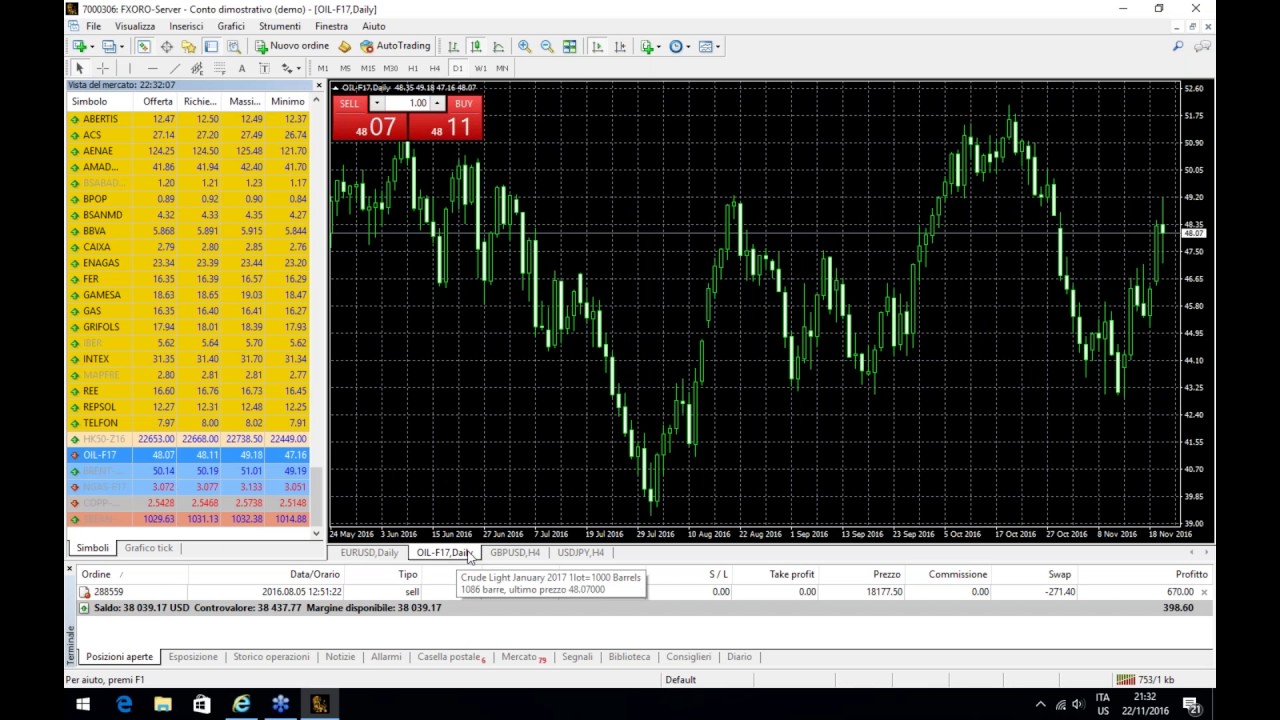
Task: Toggle the Data Window crosshair icon
Action: [x=166, y=46]
